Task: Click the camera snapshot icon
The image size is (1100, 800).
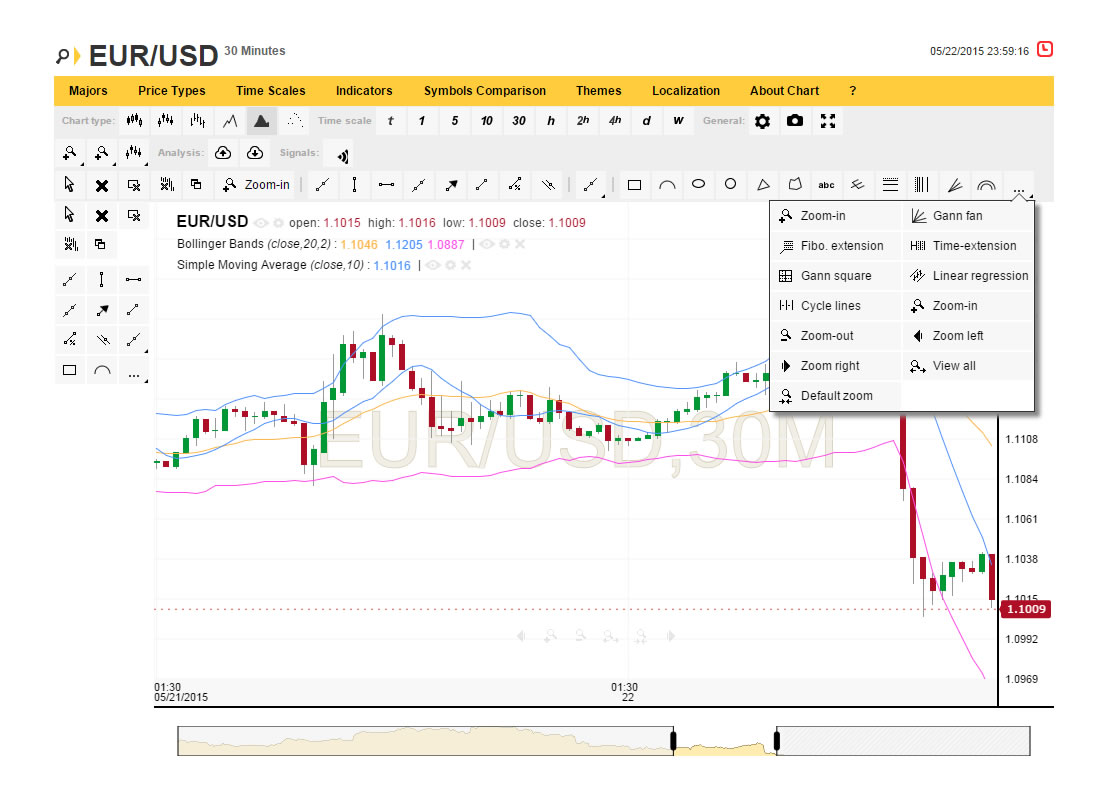Action: [795, 121]
